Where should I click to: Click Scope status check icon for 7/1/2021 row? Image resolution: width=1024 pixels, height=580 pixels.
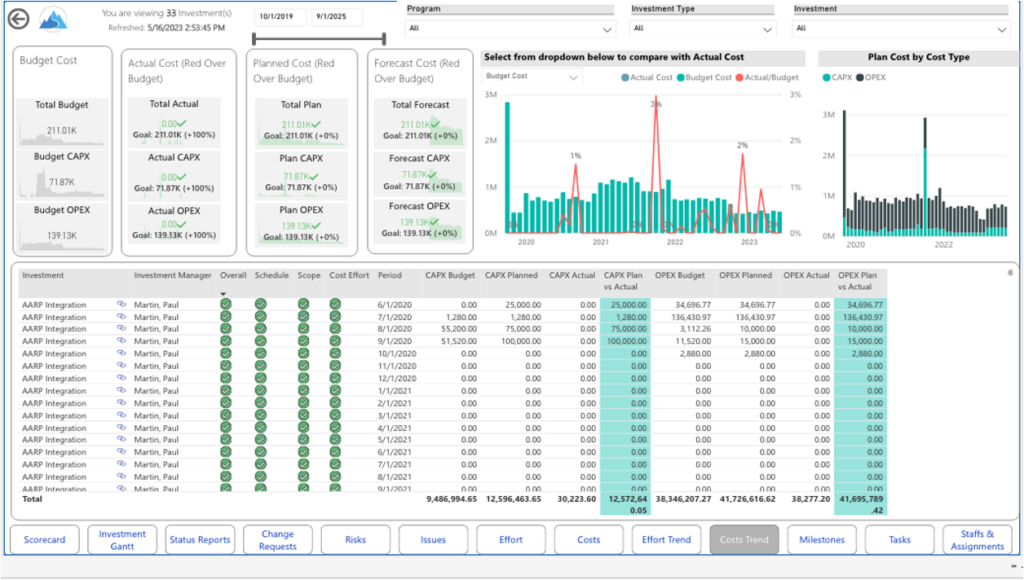coord(304,464)
